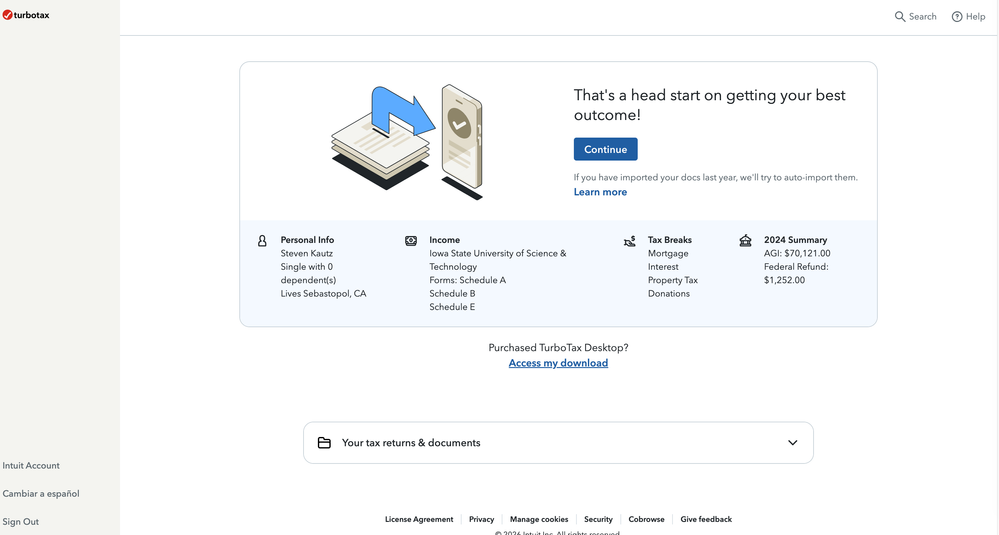Click the Tax Breaks hand icon

click(629, 241)
